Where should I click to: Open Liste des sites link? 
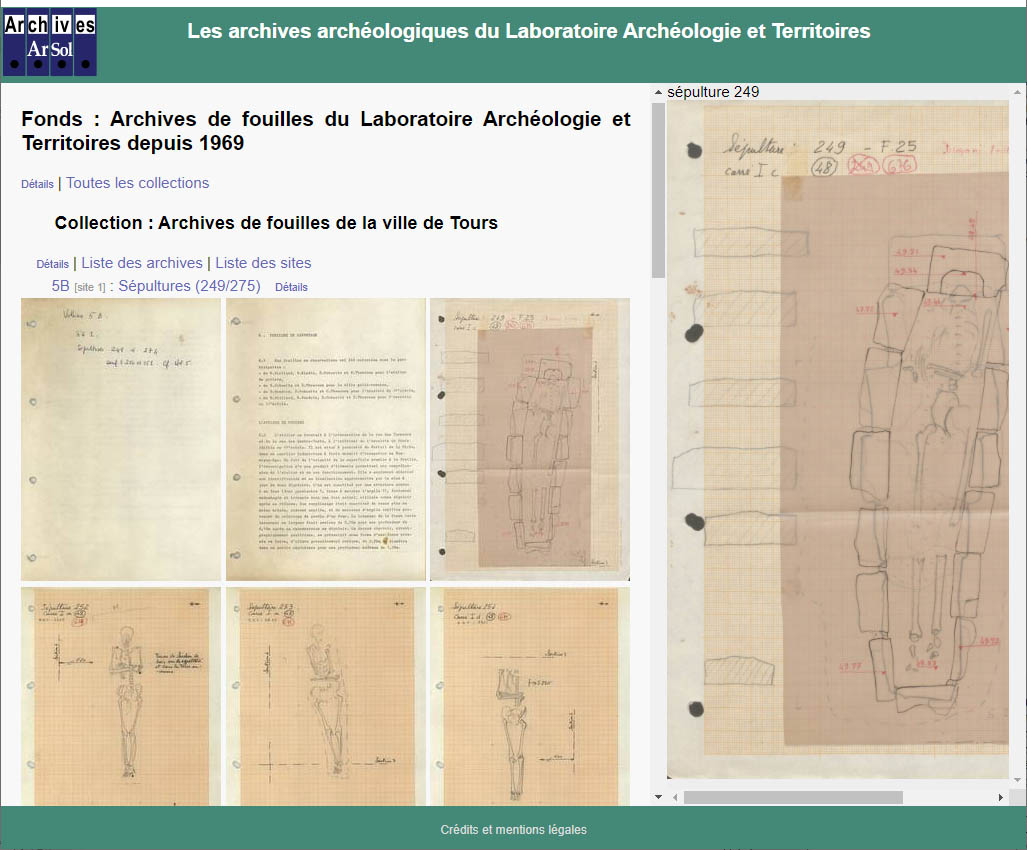click(x=263, y=263)
